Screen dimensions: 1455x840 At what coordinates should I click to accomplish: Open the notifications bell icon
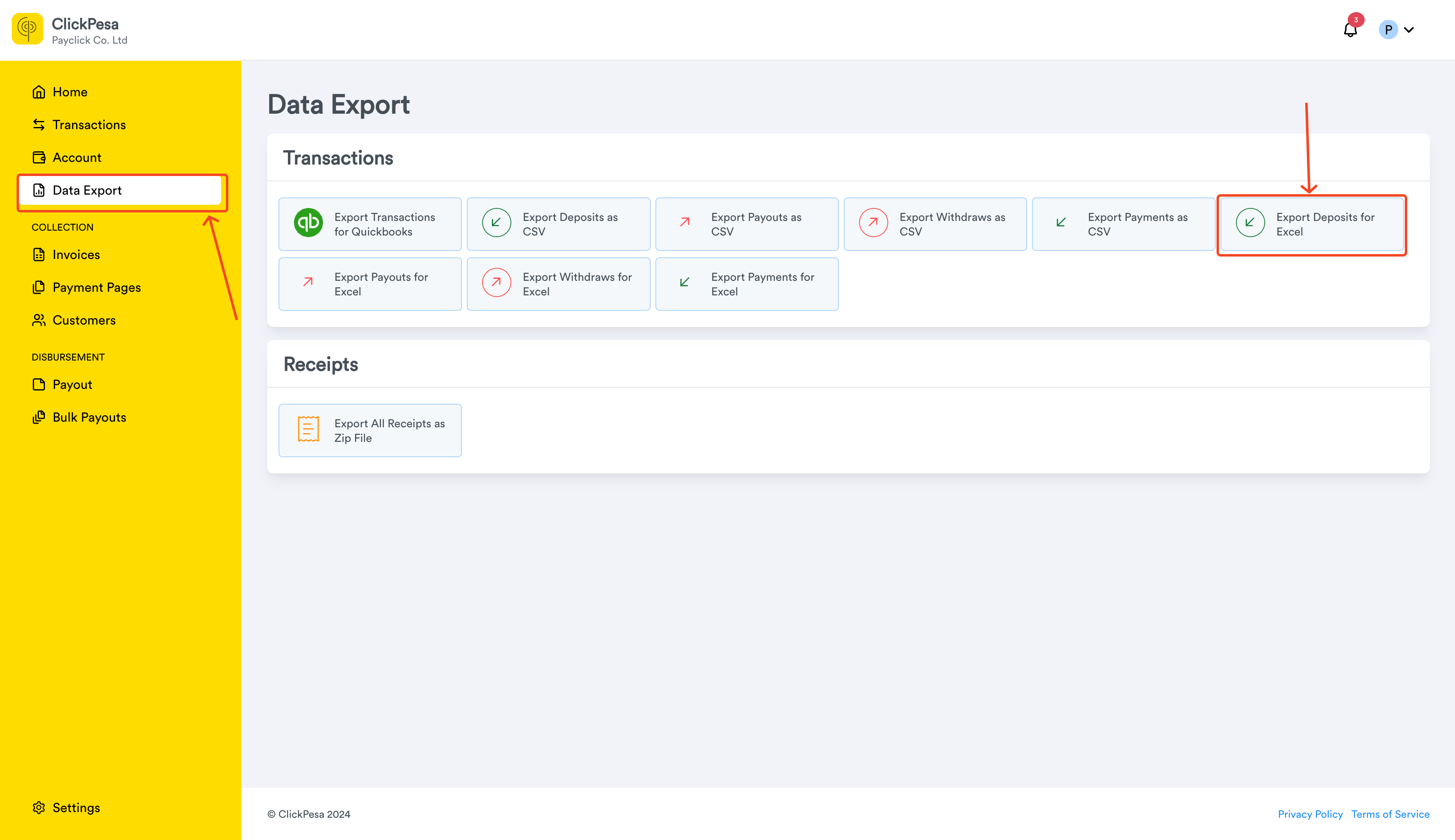(1350, 30)
